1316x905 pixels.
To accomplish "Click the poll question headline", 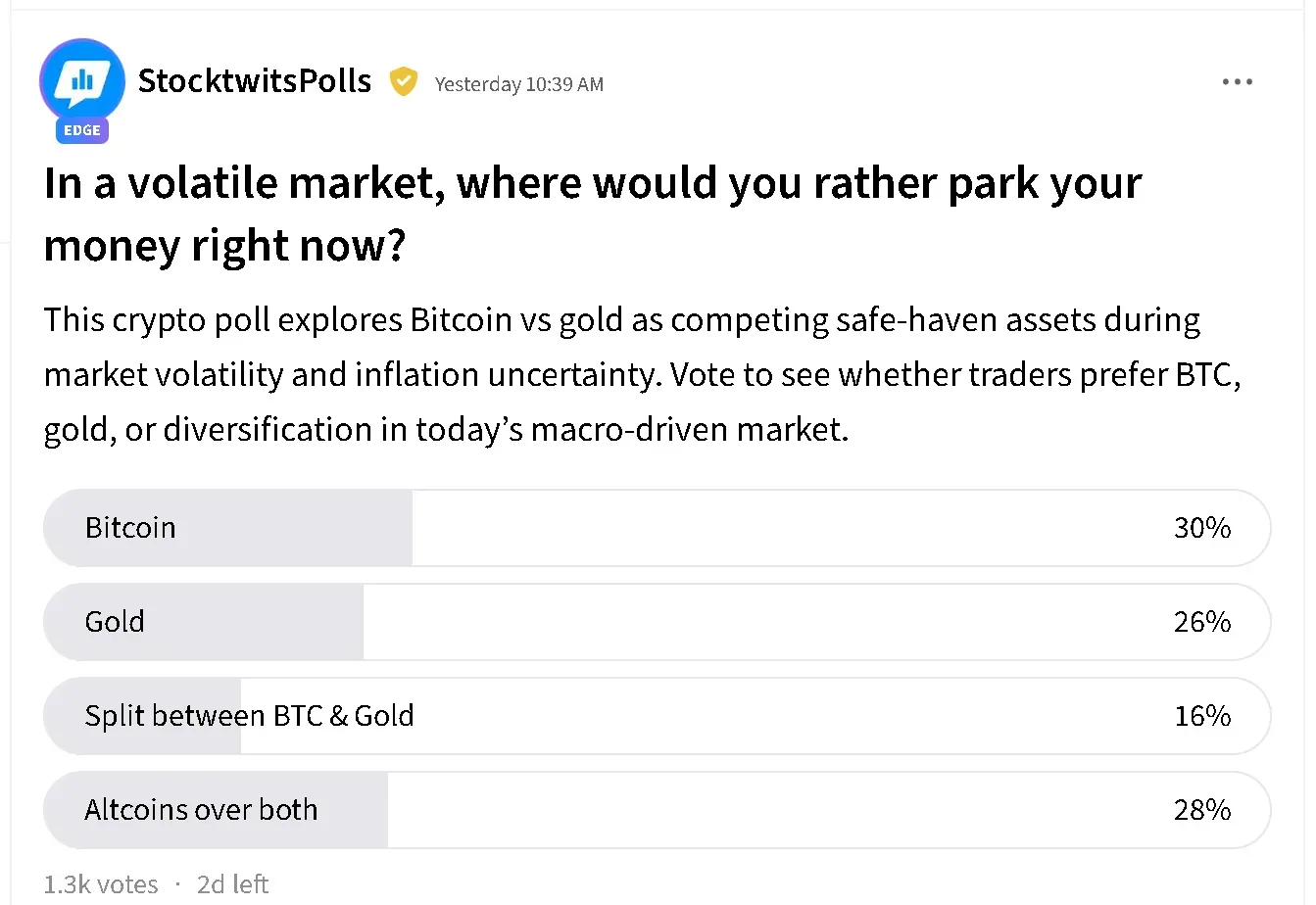I will [x=592, y=214].
